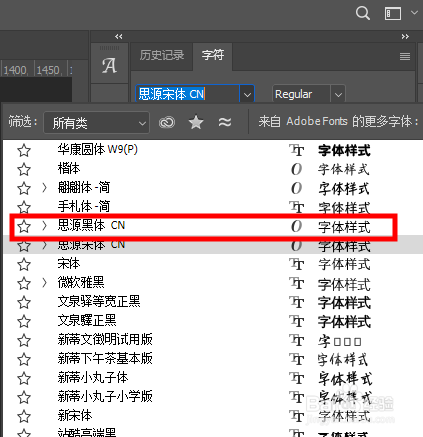Favorite the 新蒂文徵明试用版 font star
Screen dimensions: 423x437
coord(24,341)
